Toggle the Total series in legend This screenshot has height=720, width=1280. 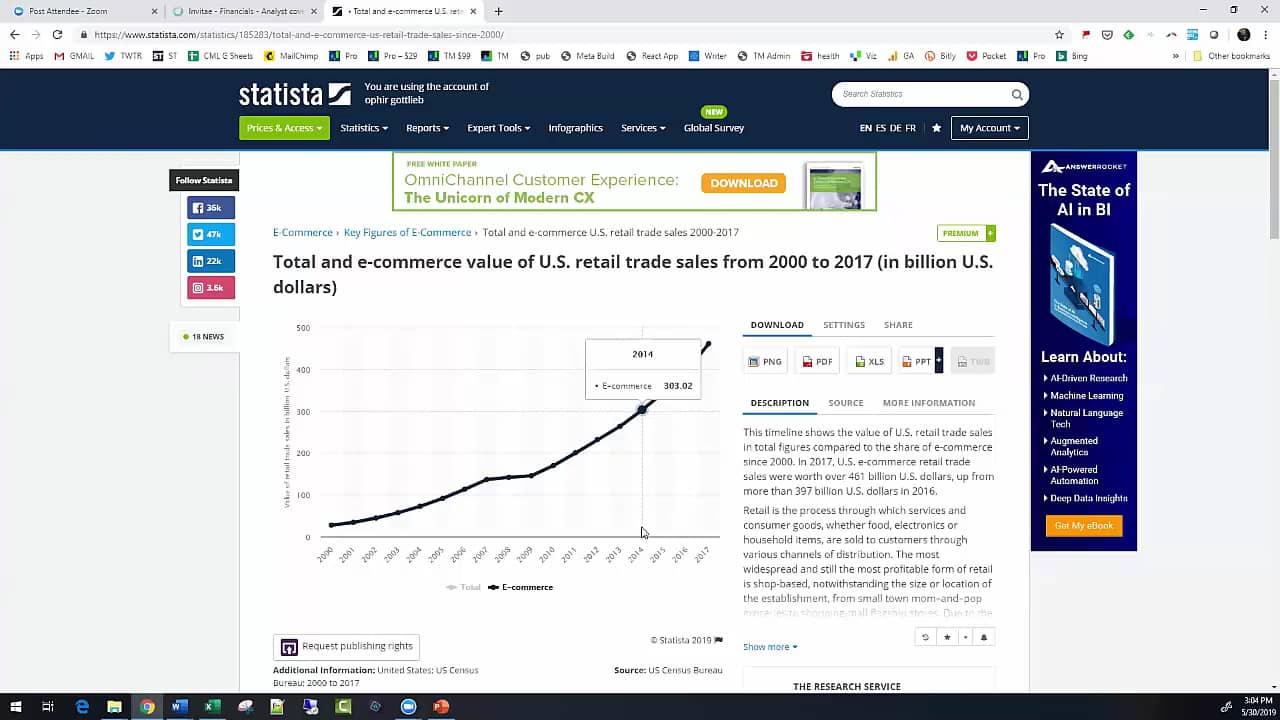(464, 587)
